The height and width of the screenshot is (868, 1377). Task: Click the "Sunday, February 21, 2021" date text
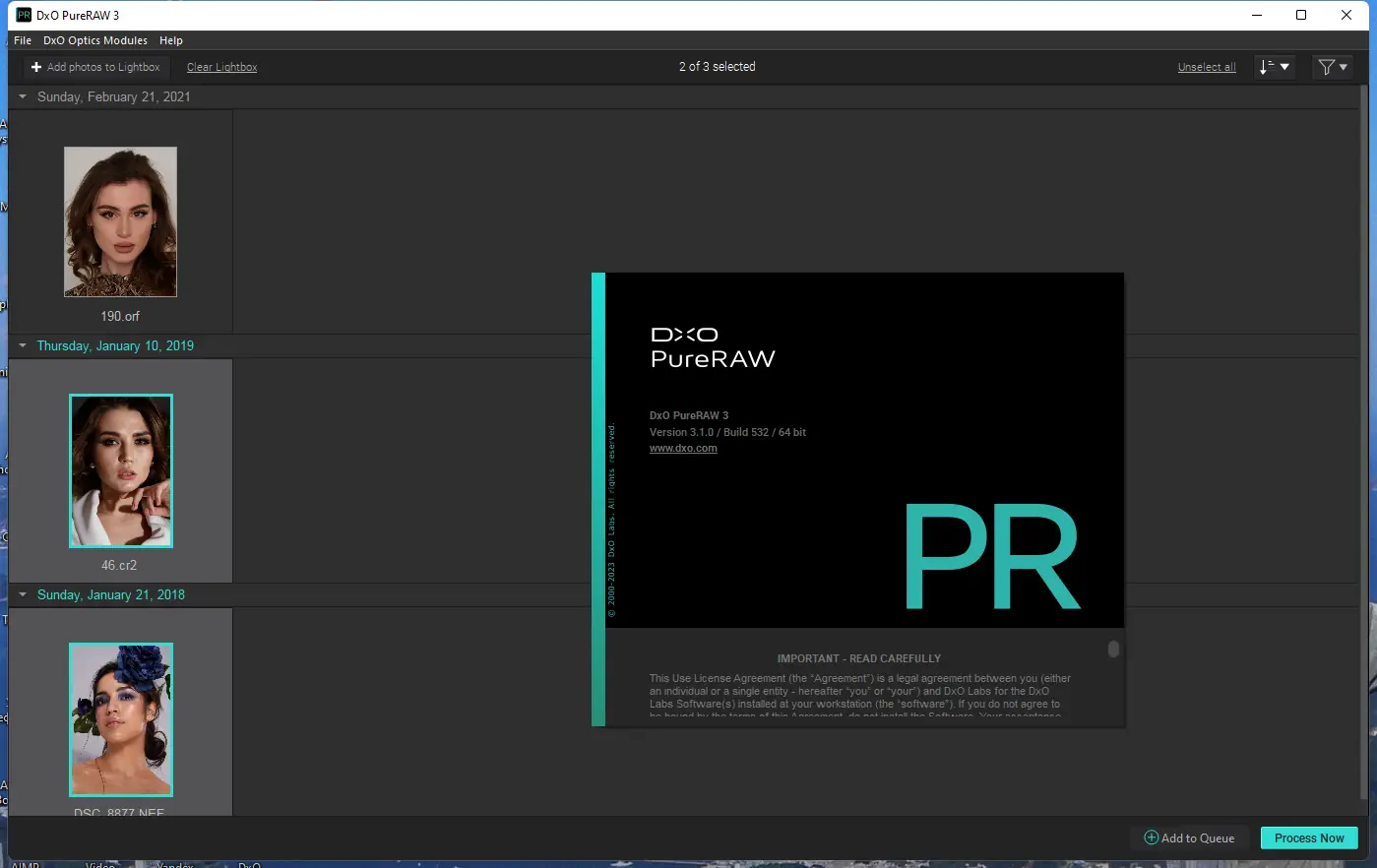113,96
